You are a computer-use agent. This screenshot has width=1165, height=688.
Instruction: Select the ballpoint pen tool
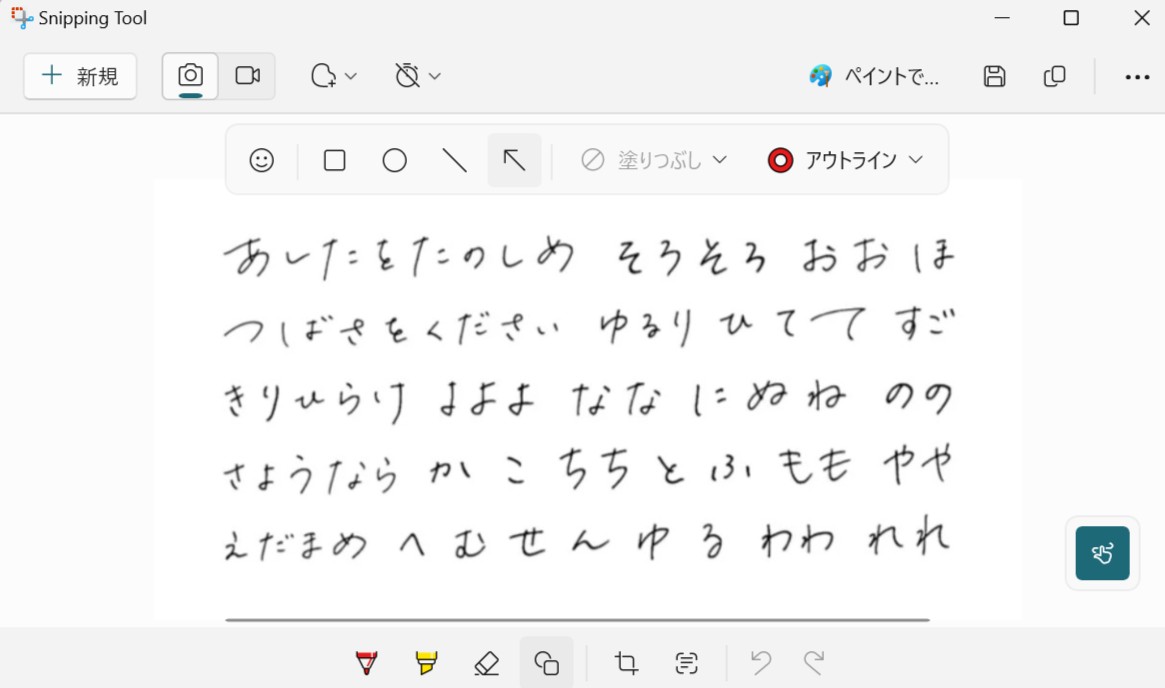[x=366, y=662]
